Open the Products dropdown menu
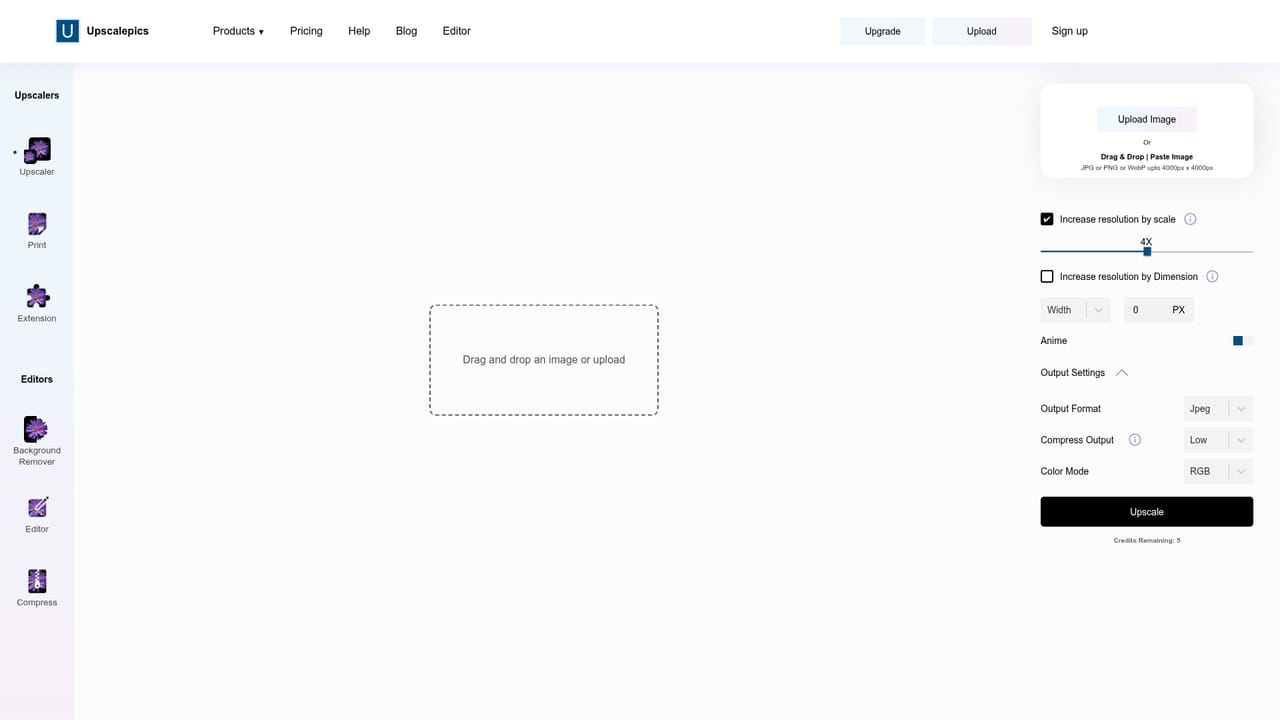Image resolution: width=1280 pixels, height=720 pixels. click(238, 31)
